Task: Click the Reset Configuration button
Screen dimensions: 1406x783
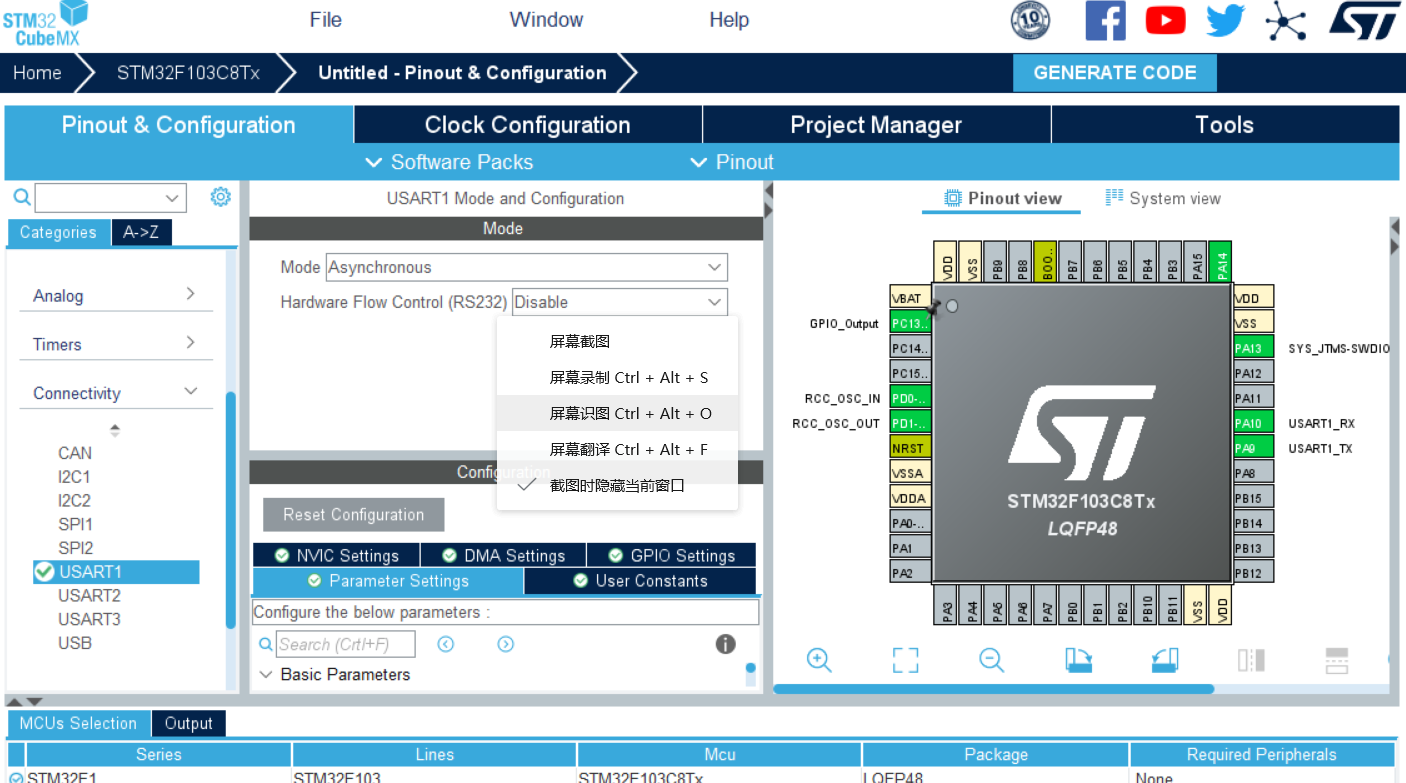Action: pos(353,514)
